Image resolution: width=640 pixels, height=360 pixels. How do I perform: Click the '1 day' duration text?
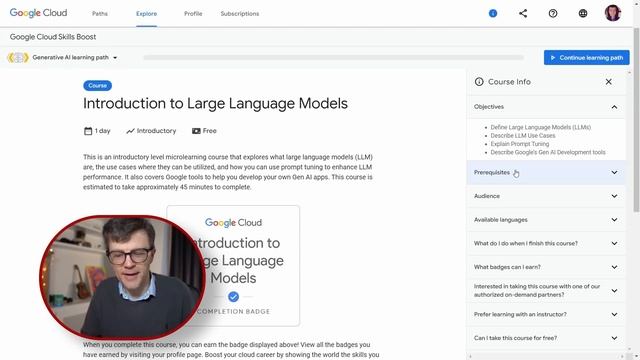pos(102,131)
